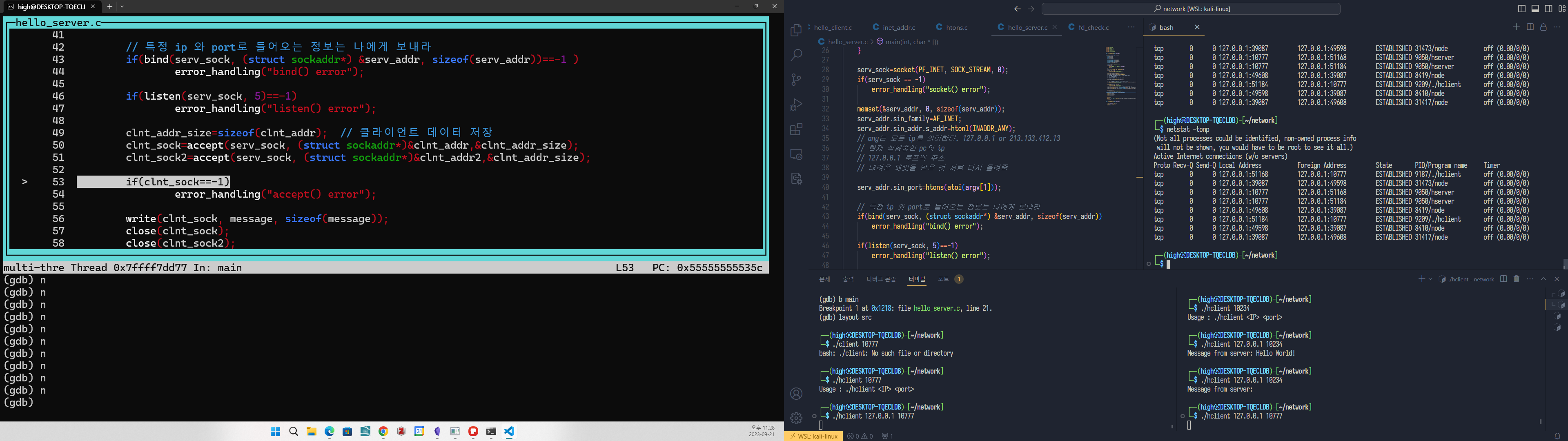
Task: Open the Extensions view
Action: click(796, 129)
